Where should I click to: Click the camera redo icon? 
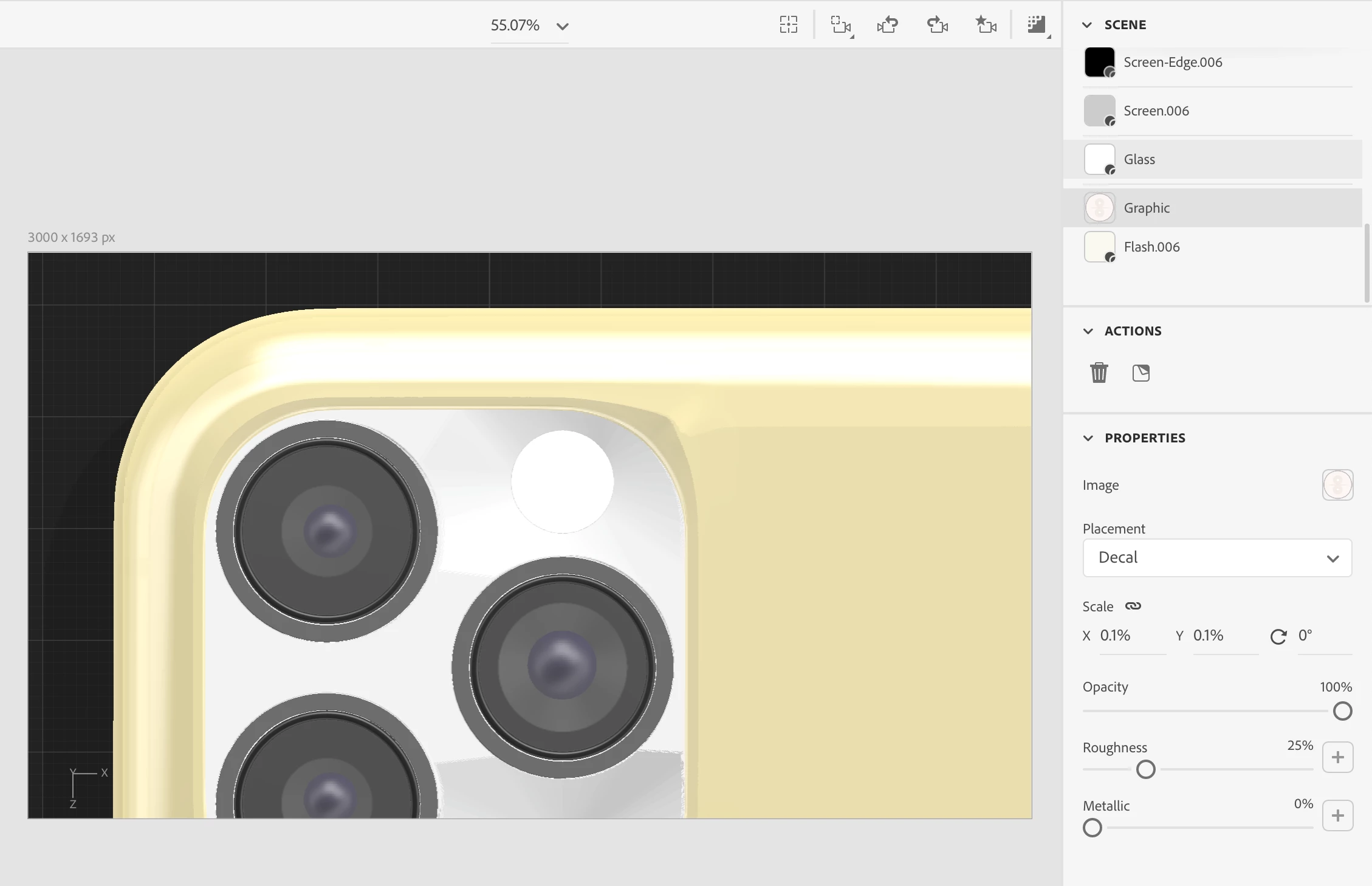click(x=937, y=25)
